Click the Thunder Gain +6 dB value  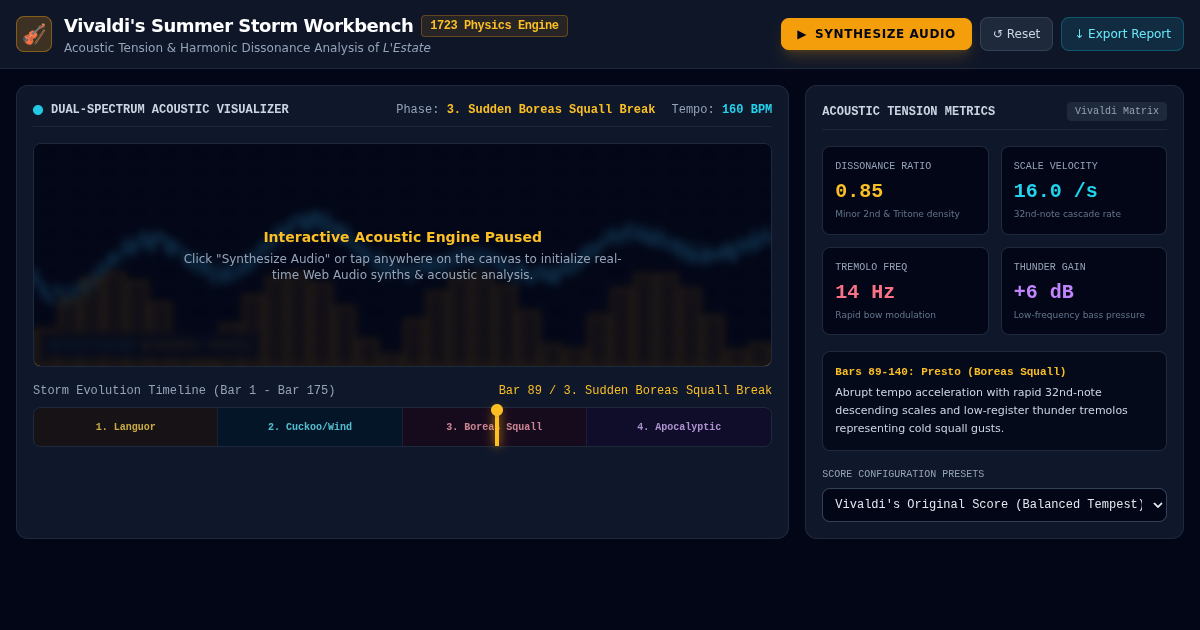[x=1043, y=292]
